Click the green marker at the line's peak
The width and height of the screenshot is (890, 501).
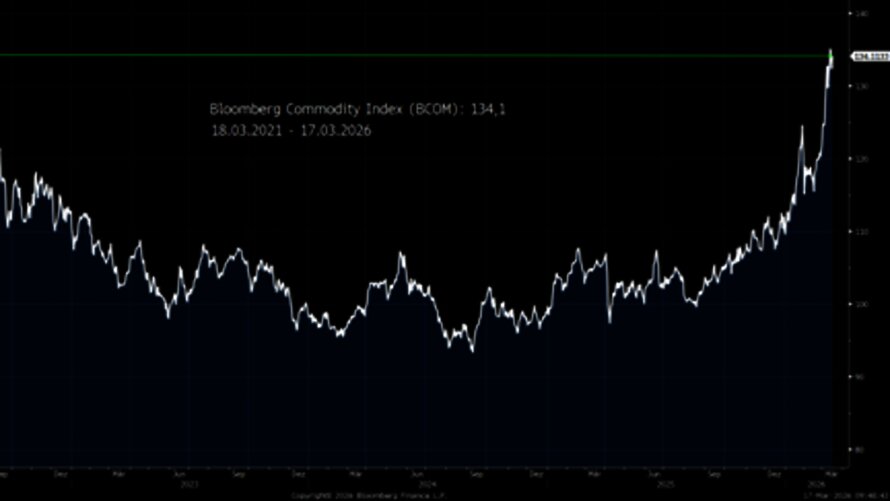pyautogui.click(x=831, y=52)
